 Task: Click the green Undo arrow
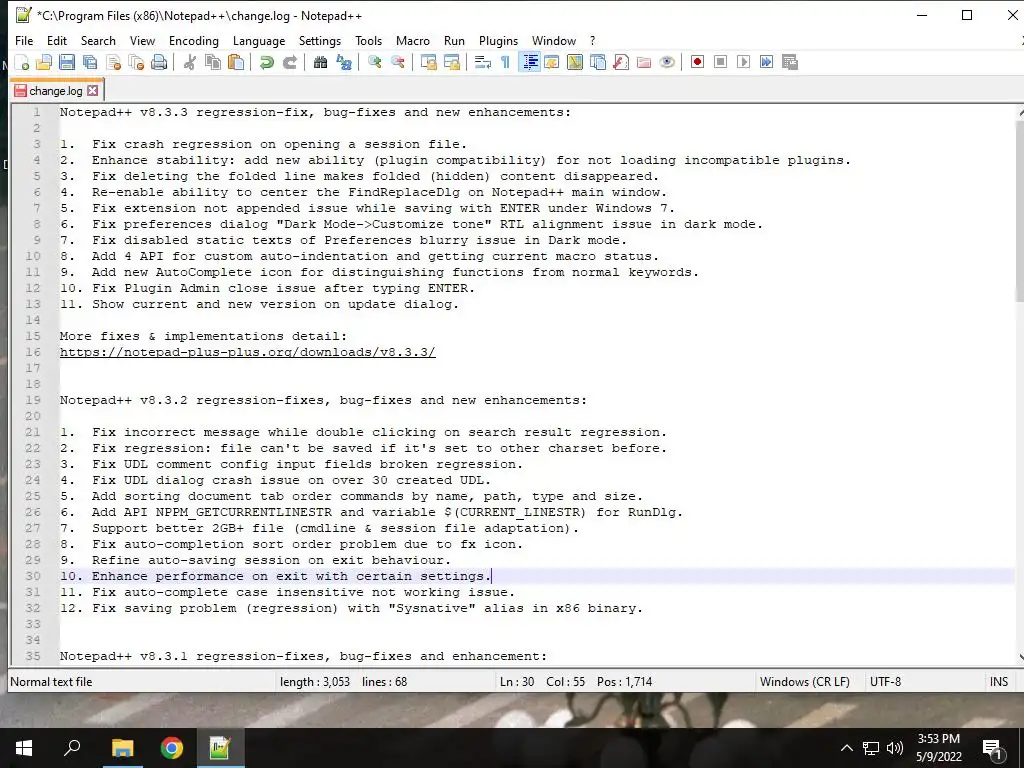[266, 62]
